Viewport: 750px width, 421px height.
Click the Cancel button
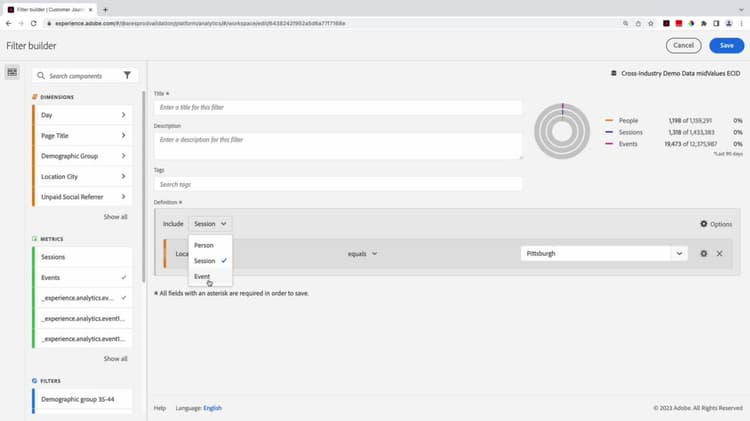(x=684, y=45)
